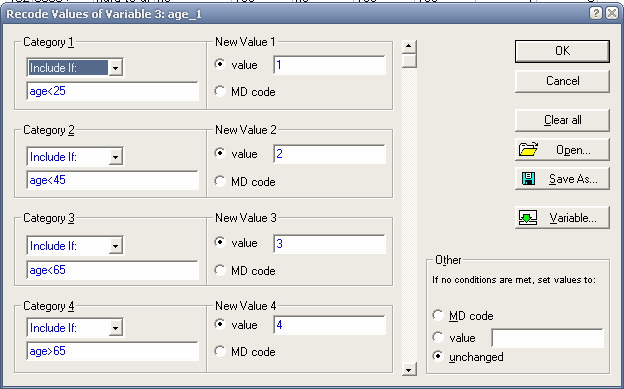Select MD code for New Value 1

220,92
